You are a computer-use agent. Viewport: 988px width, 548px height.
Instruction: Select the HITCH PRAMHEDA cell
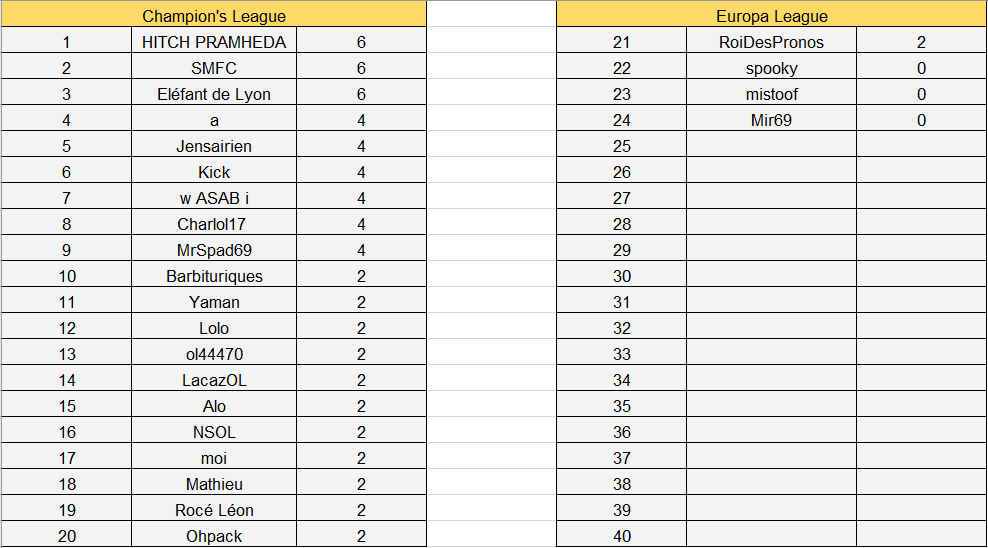pyautogui.click(x=214, y=42)
